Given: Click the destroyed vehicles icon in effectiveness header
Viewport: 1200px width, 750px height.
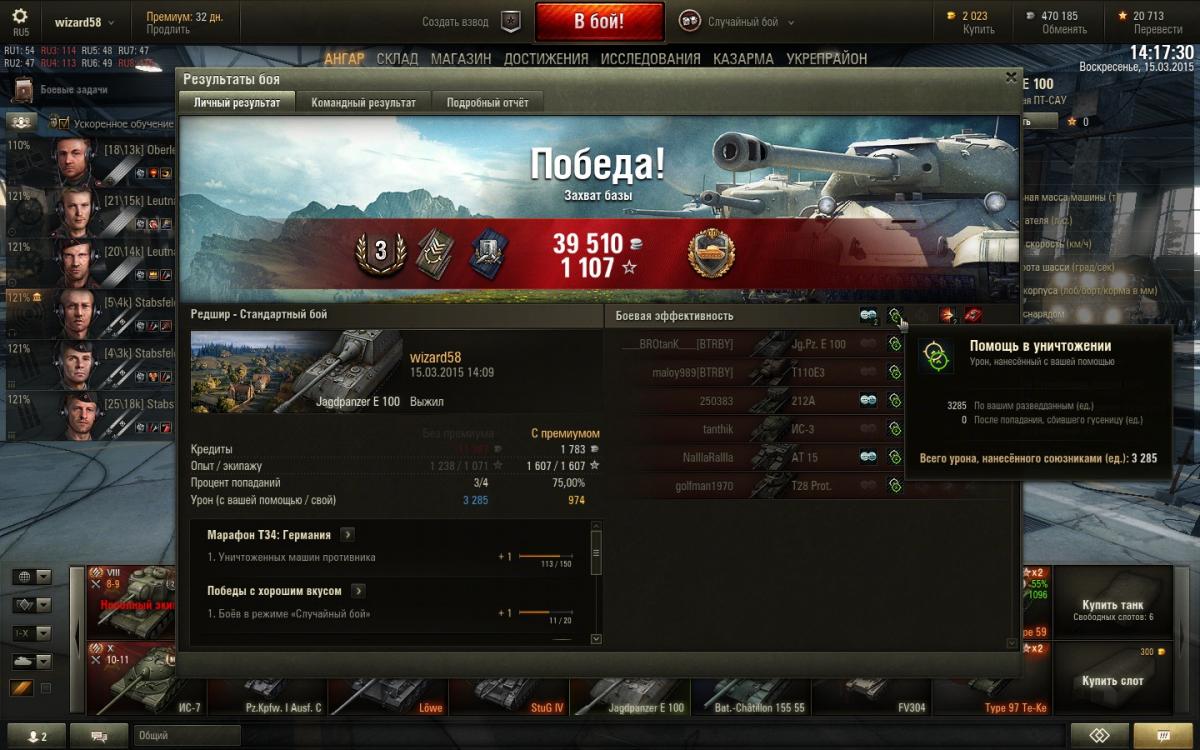Looking at the screenshot, I should coord(973,316).
